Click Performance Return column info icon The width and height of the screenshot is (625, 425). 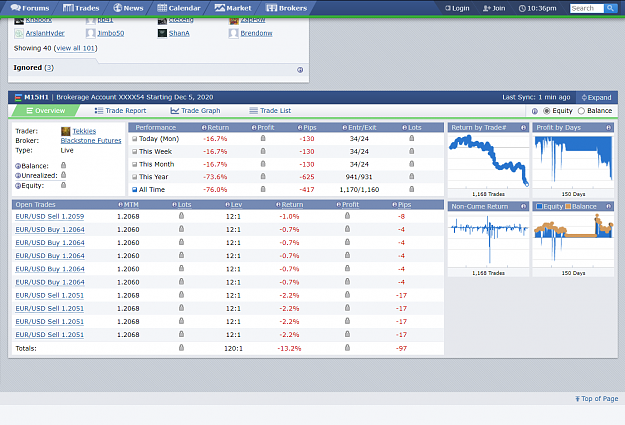click(x=204, y=128)
